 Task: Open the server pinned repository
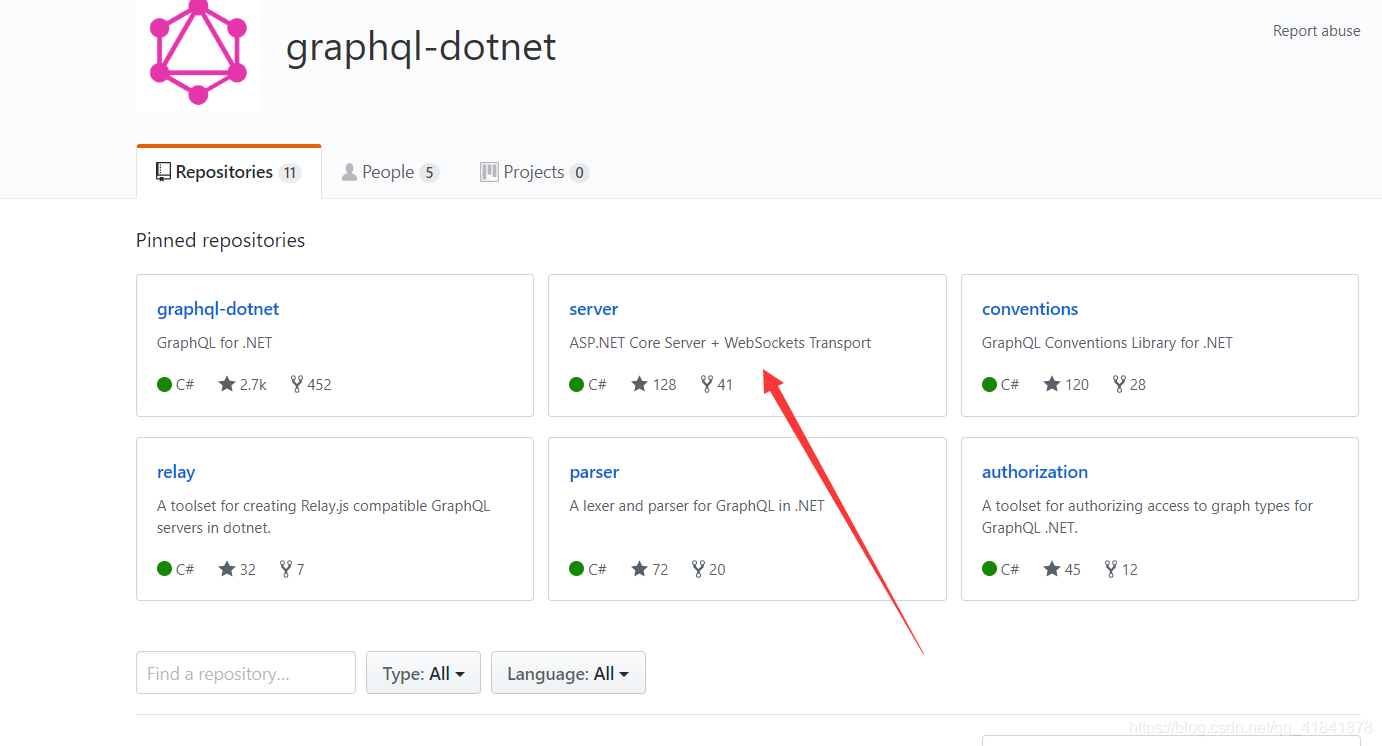[594, 309]
